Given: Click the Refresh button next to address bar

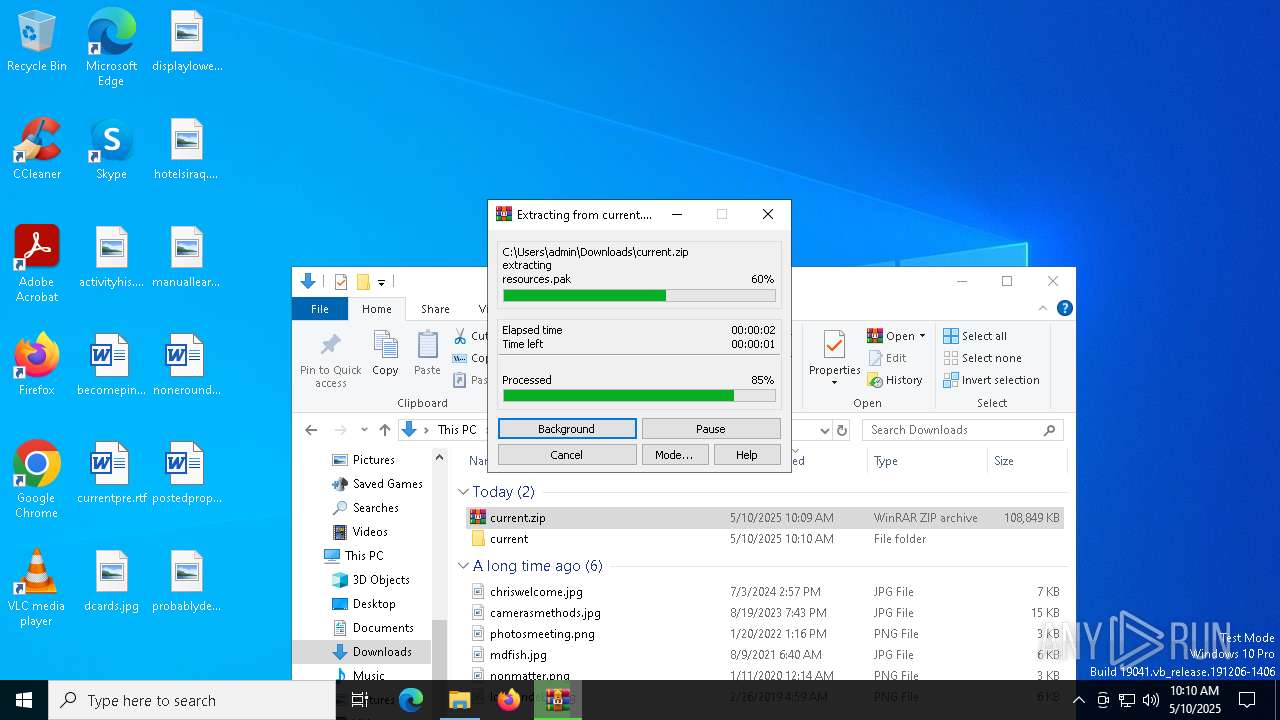Looking at the screenshot, I should (842, 430).
